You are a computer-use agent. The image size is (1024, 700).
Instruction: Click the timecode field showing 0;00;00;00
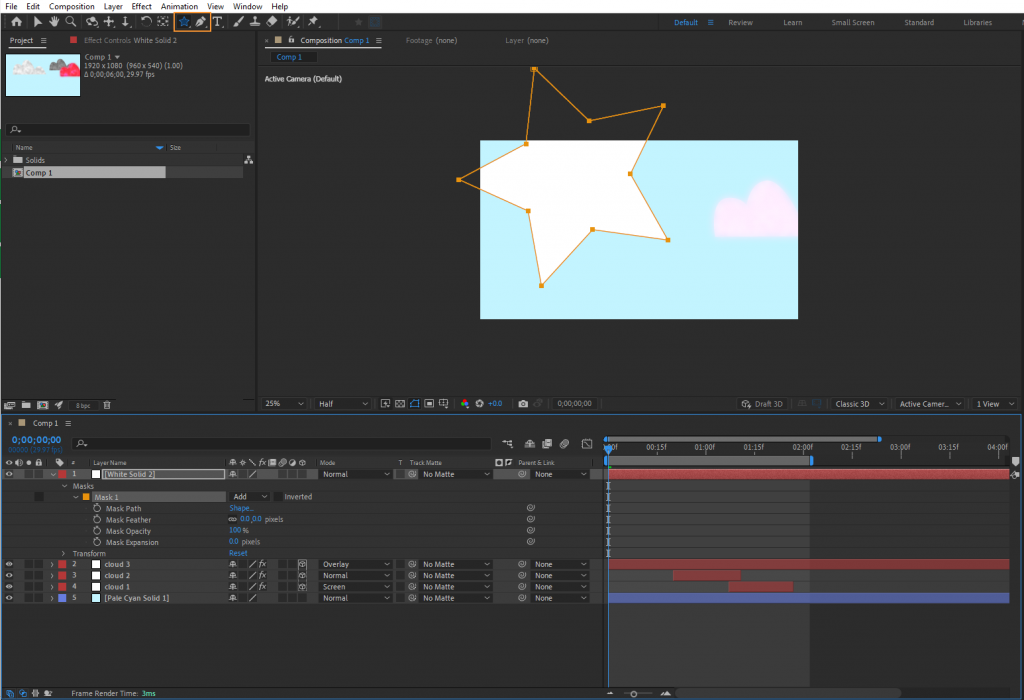point(34,438)
